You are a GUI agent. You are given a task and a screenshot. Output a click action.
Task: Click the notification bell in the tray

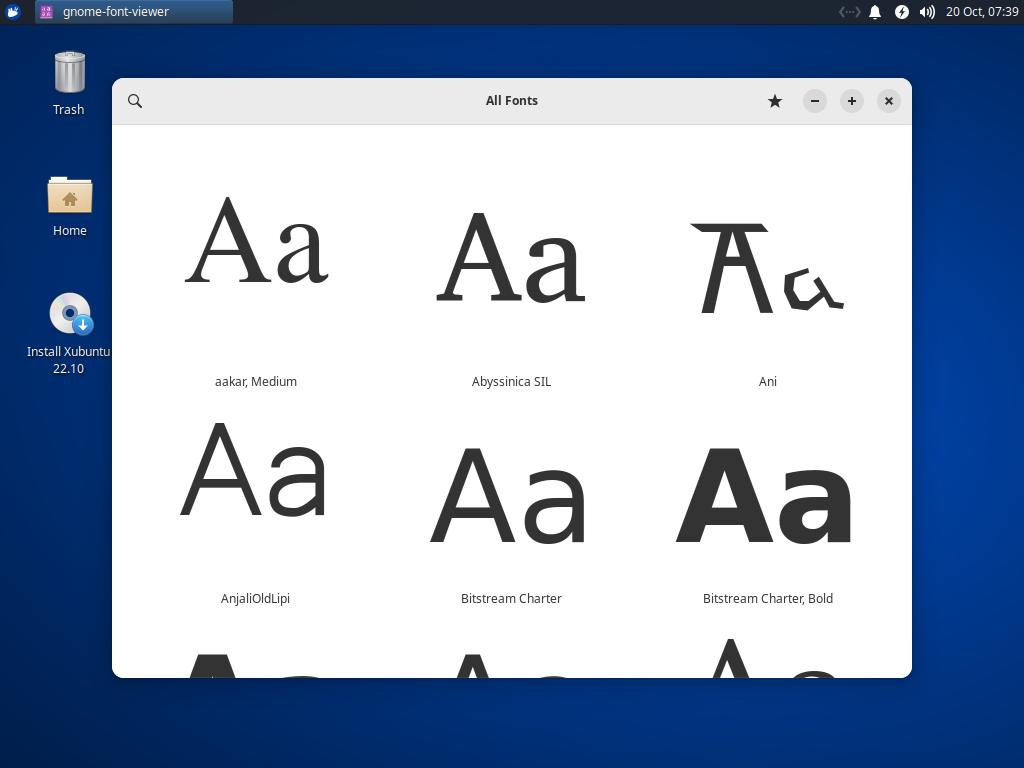pyautogui.click(x=875, y=12)
